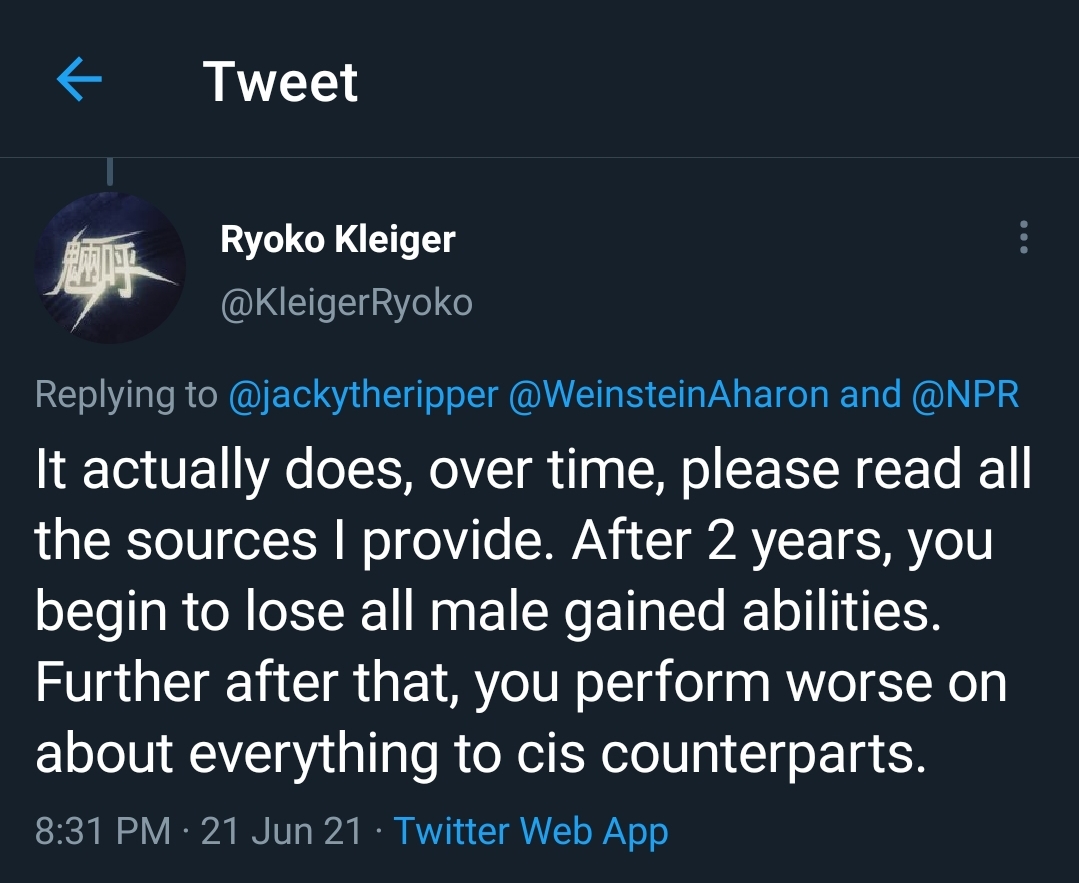
Task: Click the display name Ryoko Kleiger
Action: click(337, 240)
